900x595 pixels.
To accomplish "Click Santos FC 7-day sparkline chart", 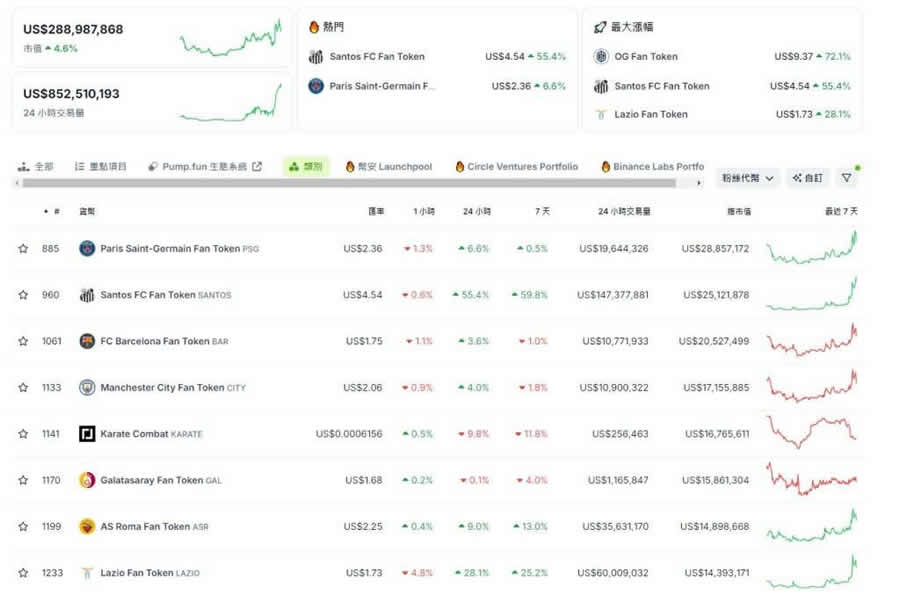I will 812,294.
